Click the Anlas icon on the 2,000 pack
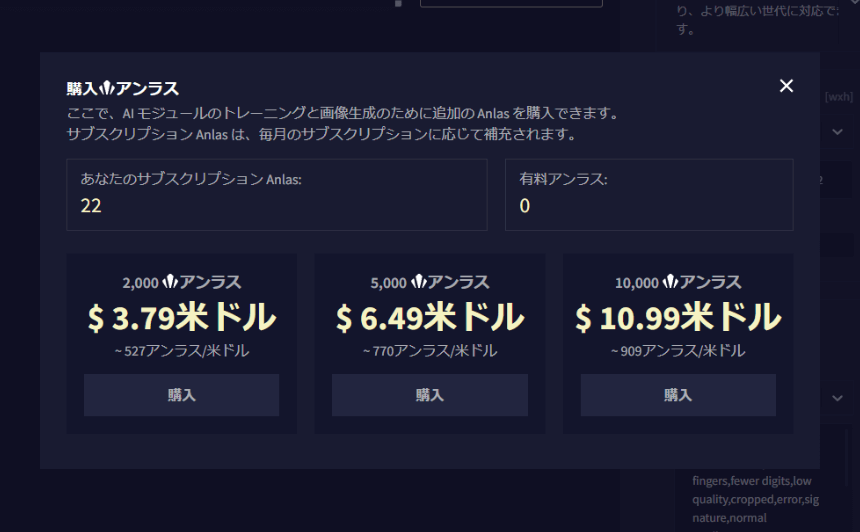This screenshot has width=860, height=532. point(170,283)
